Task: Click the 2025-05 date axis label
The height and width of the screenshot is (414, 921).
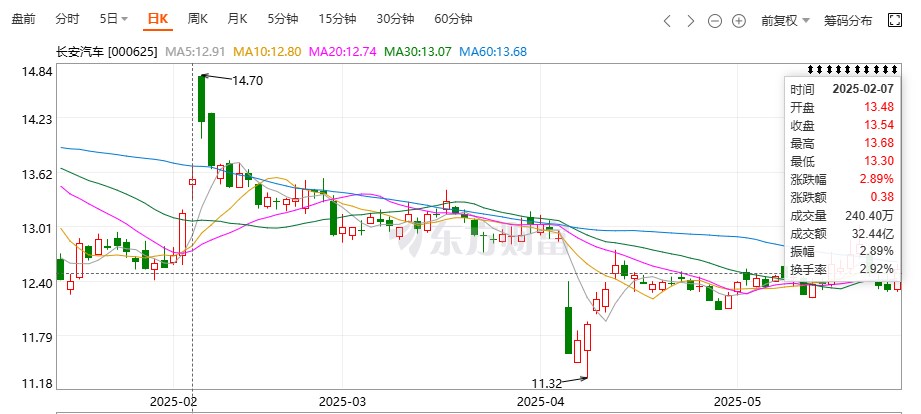Action: point(736,402)
